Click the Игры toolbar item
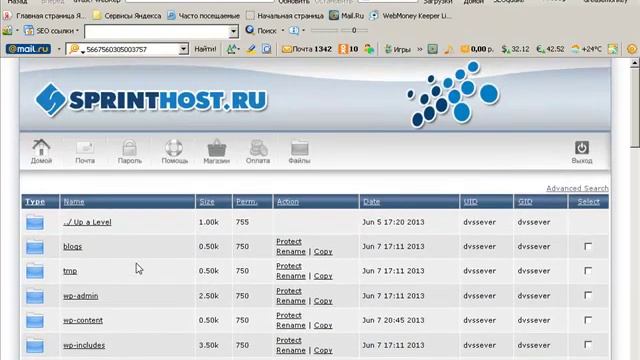Viewport: 640px width, 360px height. [397, 49]
